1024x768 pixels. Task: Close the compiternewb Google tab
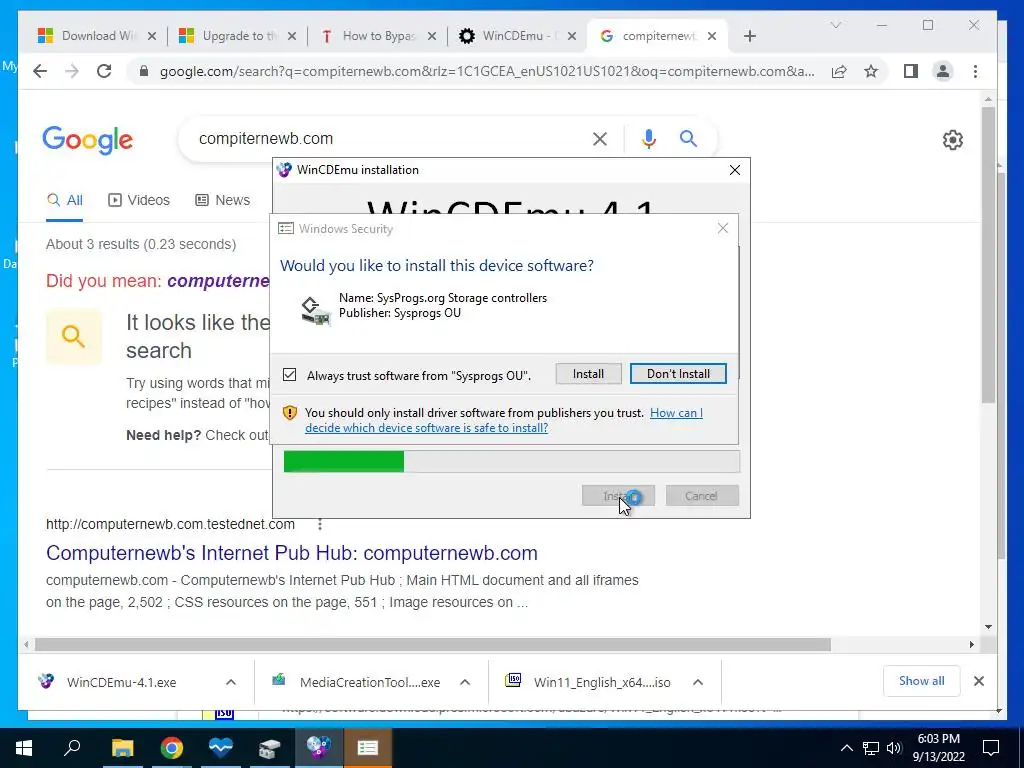[x=712, y=36]
